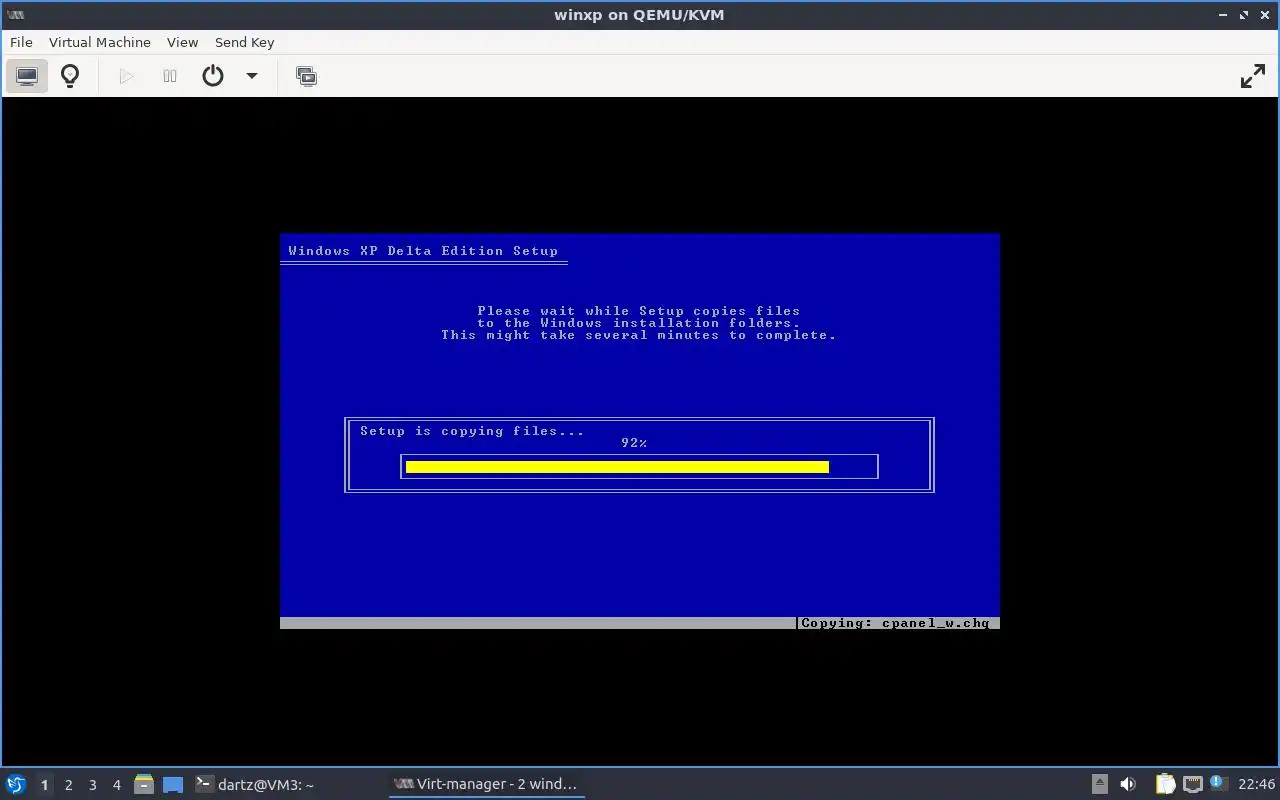The width and height of the screenshot is (1280, 800).
Task: Close the winxp on QEMU/KVM window
Action: [x=1266, y=15]
